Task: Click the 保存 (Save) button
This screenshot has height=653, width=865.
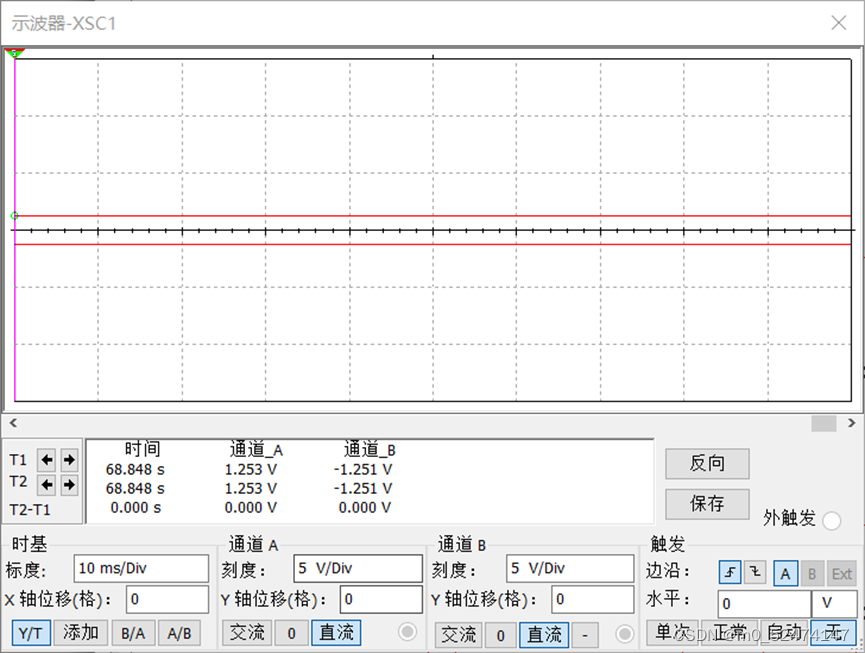Action: 707,504
